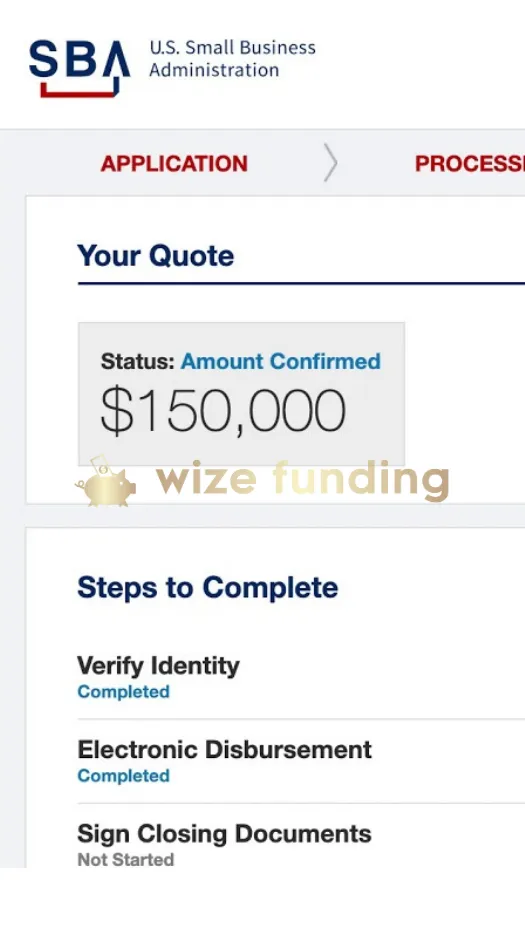
Task: Click the U.S. Small Business Administration text
Action: tap(232, 58)
